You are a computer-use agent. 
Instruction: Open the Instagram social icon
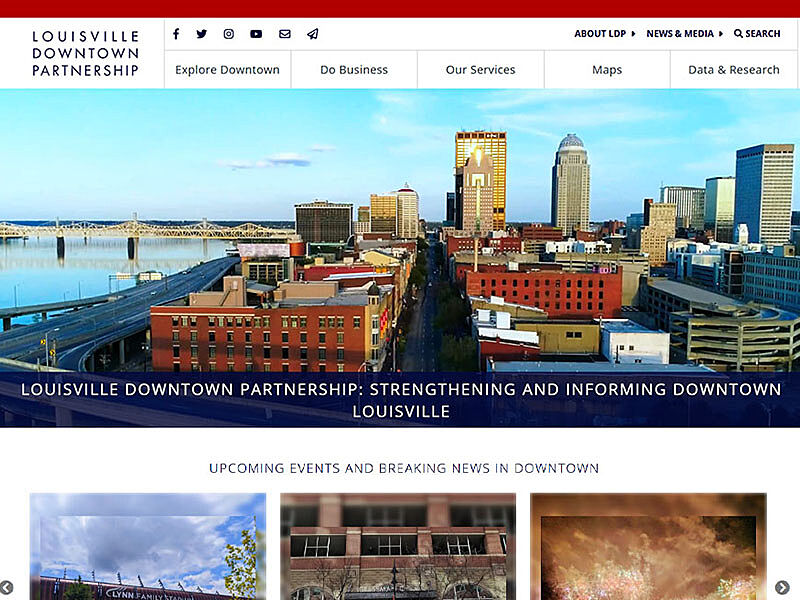tap(229, 34)
